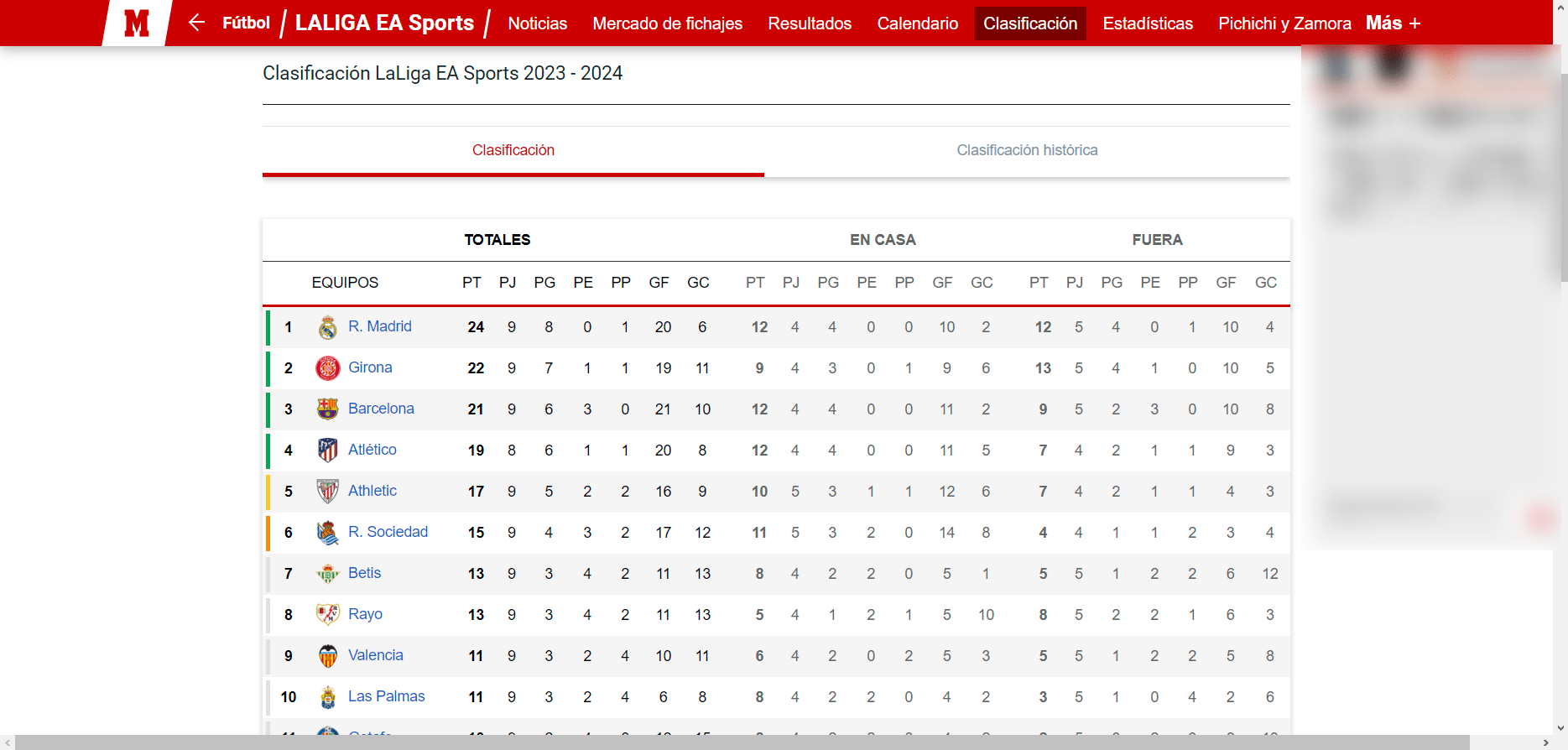Click the Fútbol link
Viewport: 1568px width, 750px height.
pyautogui.click(x=246, y=23)
